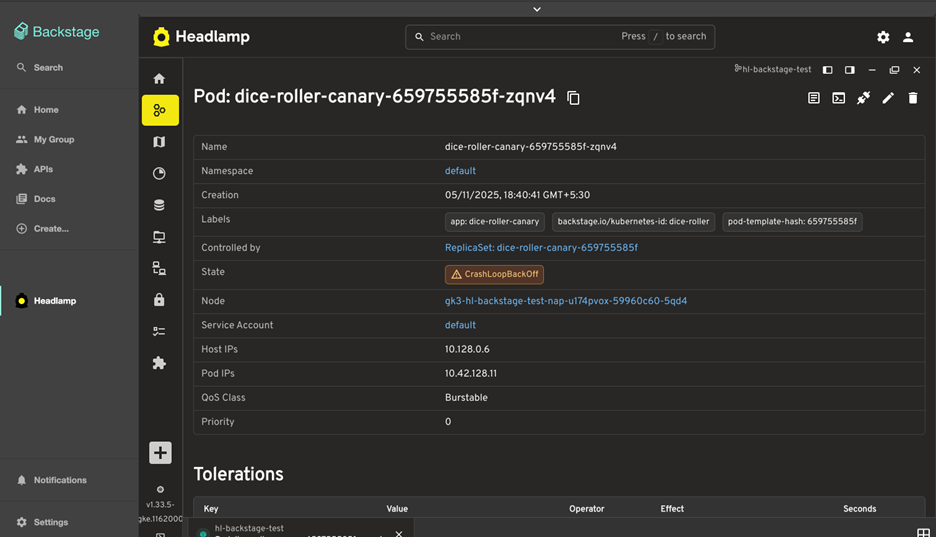Screen dimensions: 936x537
Task: Open the ReplicaSet dice-roller-canary link
Action: (541, 248)
